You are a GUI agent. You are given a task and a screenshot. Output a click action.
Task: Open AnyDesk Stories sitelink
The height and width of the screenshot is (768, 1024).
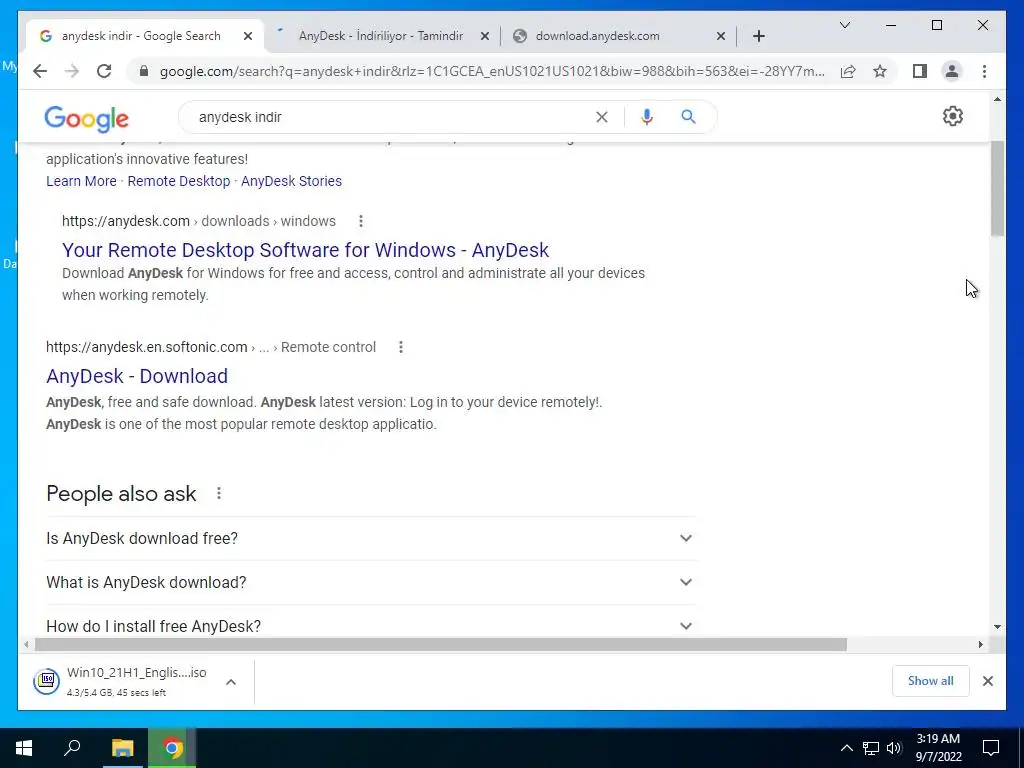coord(291,181)
